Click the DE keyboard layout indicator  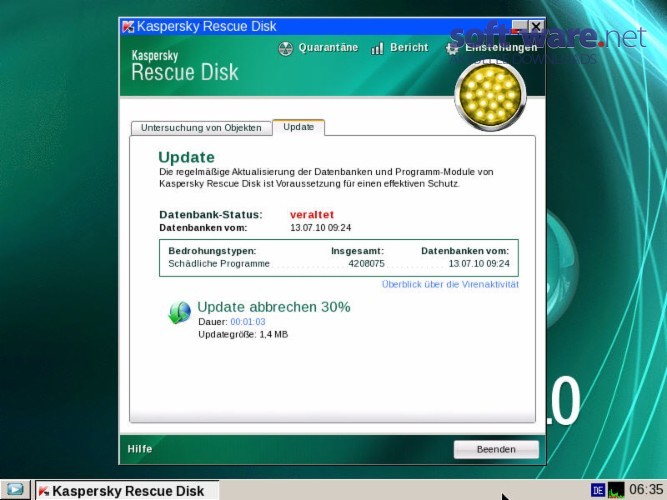[598, 490]
